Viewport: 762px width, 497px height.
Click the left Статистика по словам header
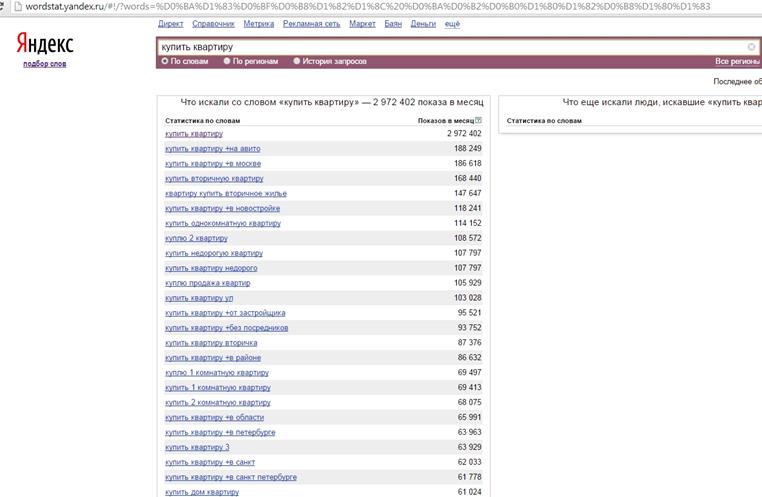tap(203, 120)
